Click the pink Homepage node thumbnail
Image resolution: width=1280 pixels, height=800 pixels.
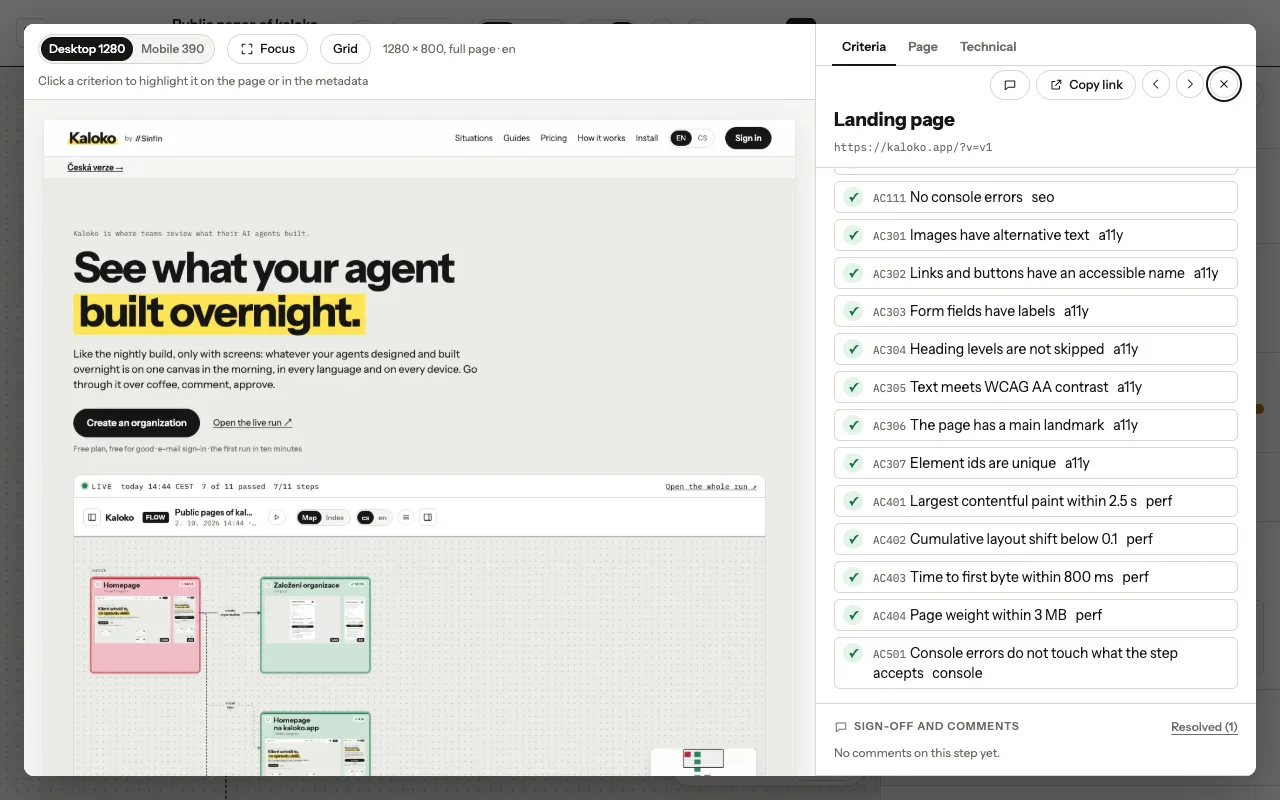click(x=145, y=625)
